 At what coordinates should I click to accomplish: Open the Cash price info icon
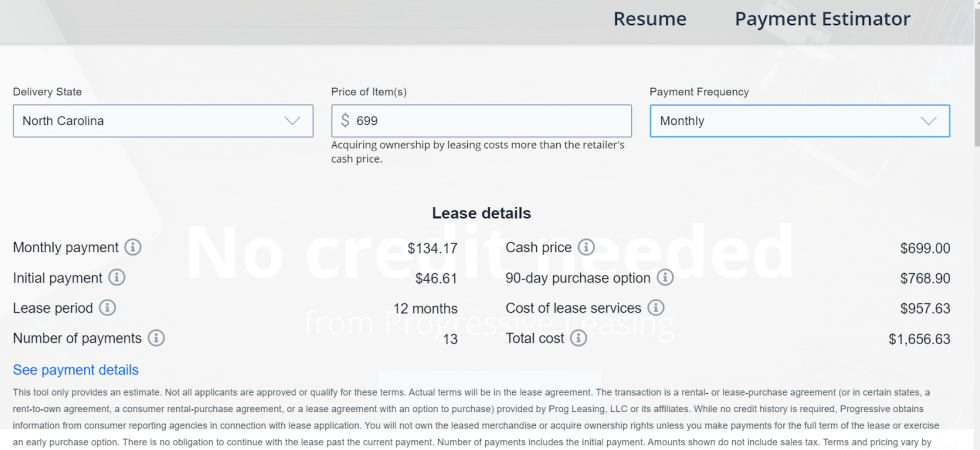tap(586, 248)
